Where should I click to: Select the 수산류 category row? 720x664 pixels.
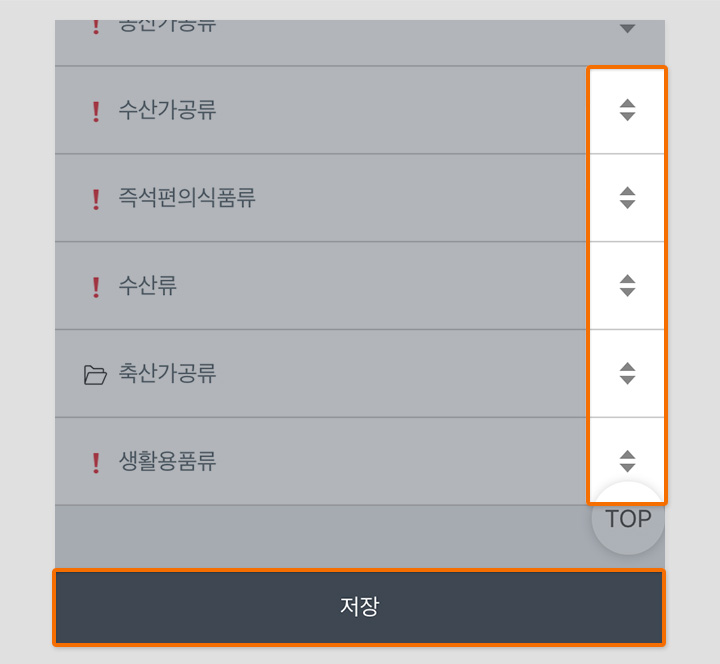[x=321, y=286]
